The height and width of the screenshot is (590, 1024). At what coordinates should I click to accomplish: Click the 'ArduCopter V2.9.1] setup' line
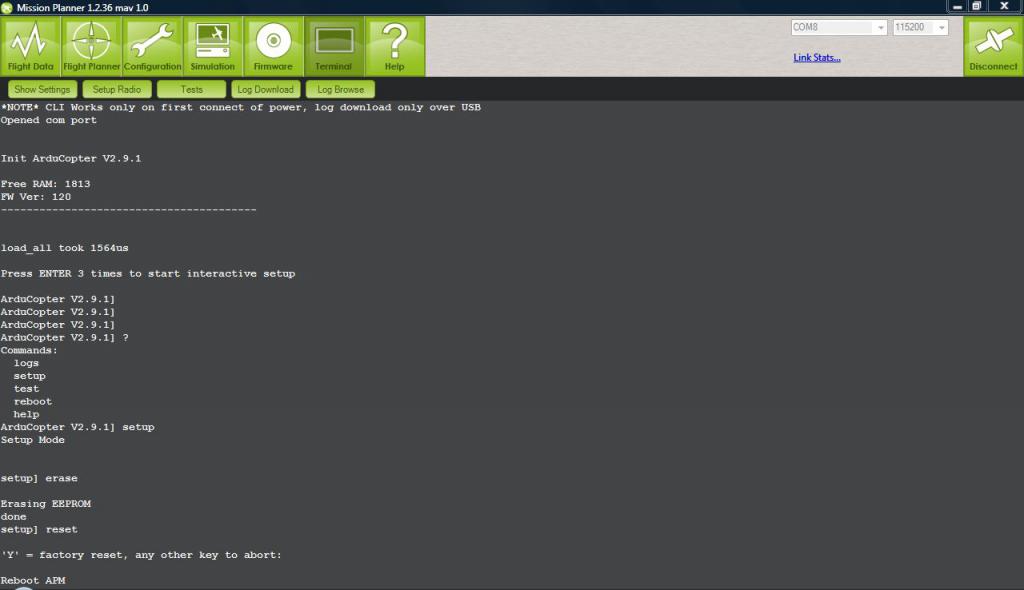[x=78, y=427]
